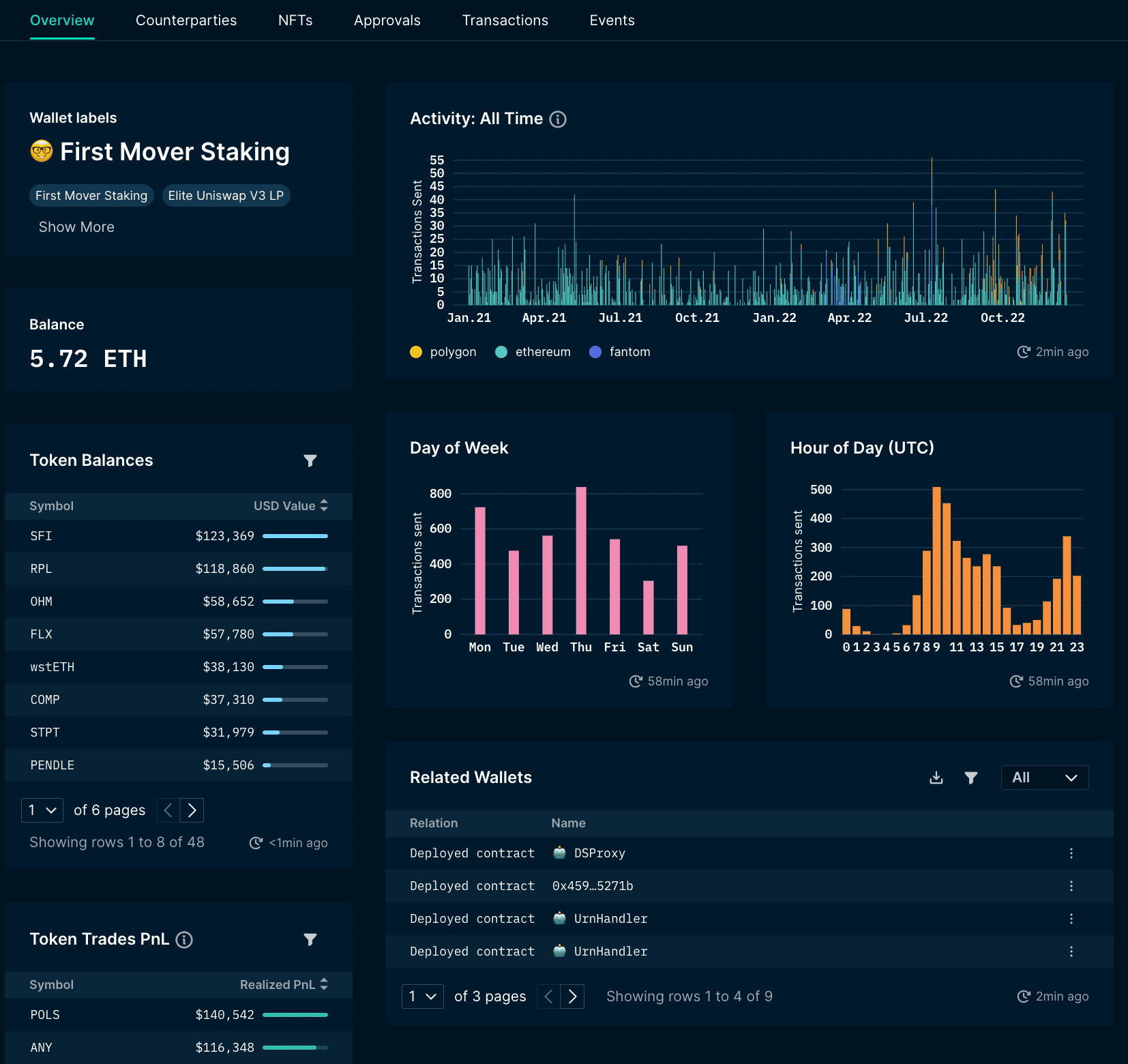Open the Activity info icon
This screenshot has width=1128, height=1064.
tap(558, 119)
